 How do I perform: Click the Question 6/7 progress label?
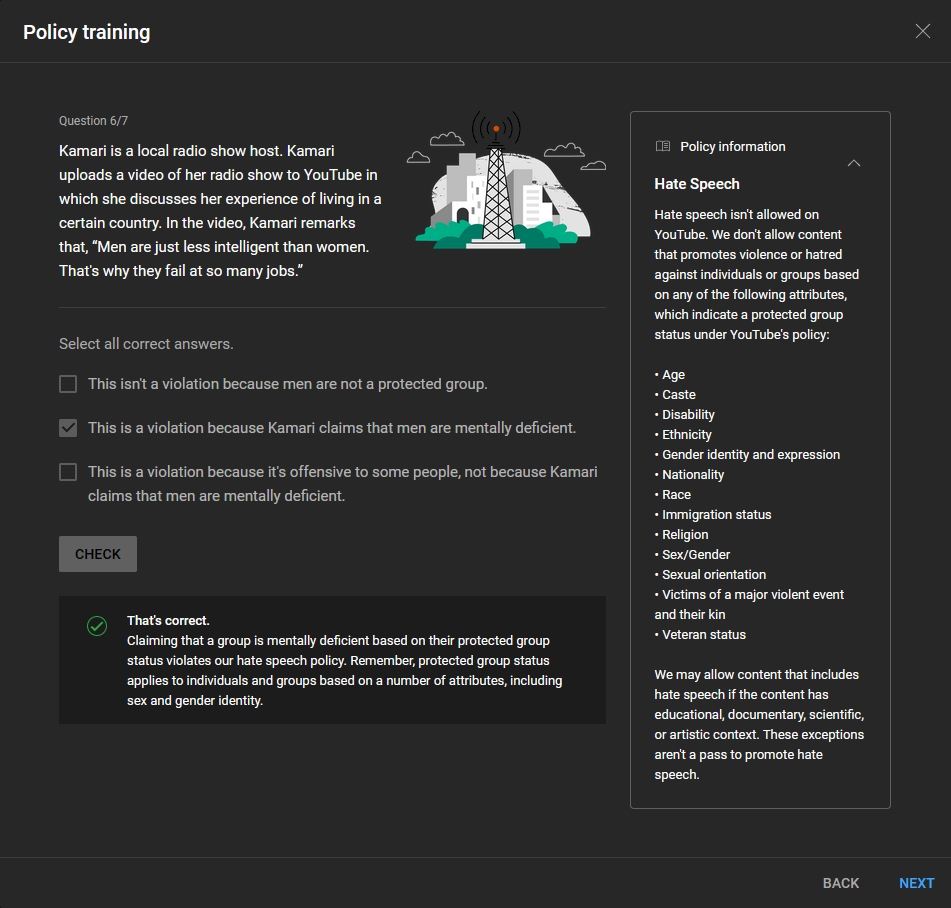(93, 121)
